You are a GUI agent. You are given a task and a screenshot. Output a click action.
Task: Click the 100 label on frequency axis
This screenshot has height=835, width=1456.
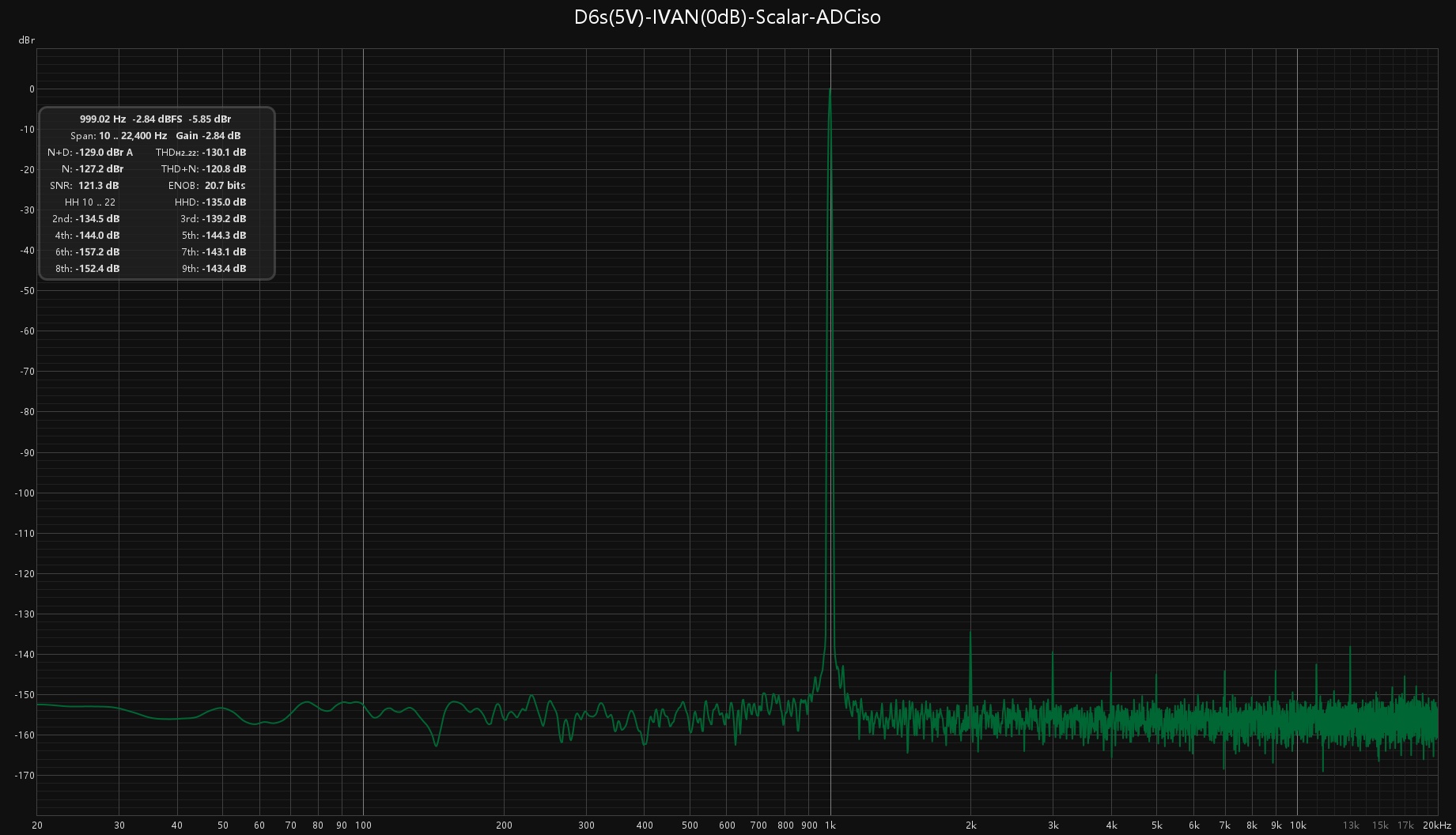tap(363, 826)
